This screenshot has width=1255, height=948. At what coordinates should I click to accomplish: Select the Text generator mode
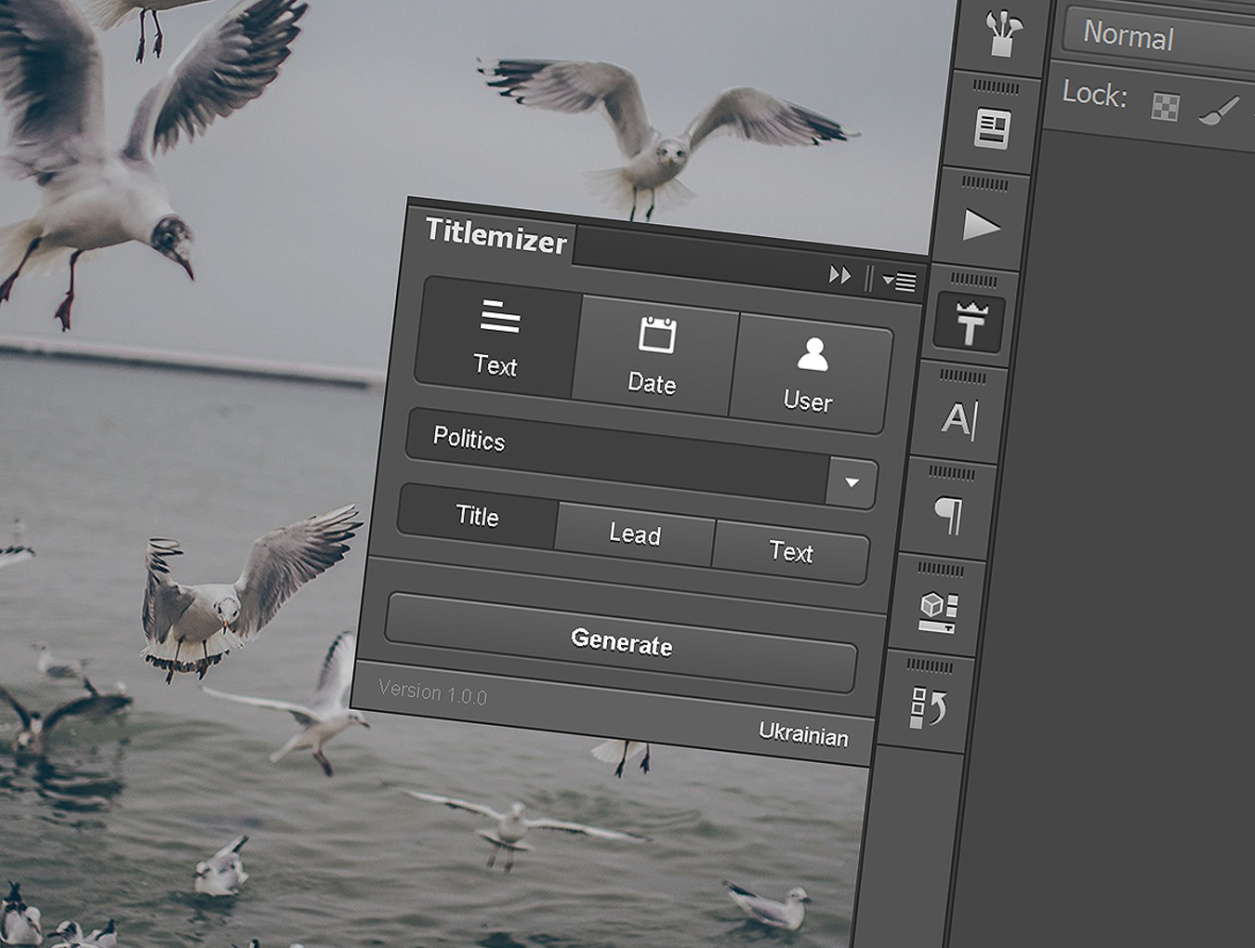[497, 339]
